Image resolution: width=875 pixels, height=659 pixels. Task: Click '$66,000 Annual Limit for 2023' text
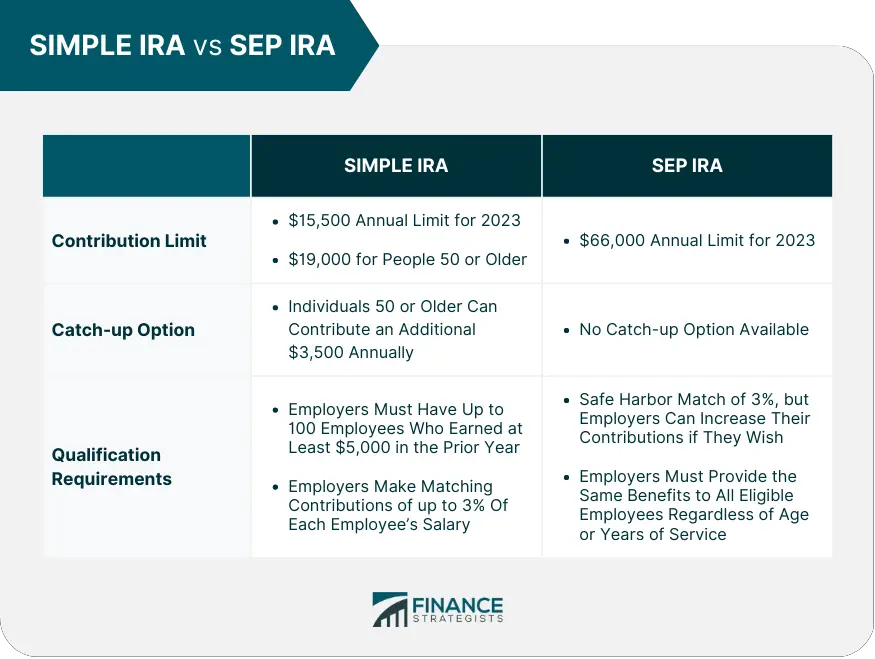coord(697,240)
